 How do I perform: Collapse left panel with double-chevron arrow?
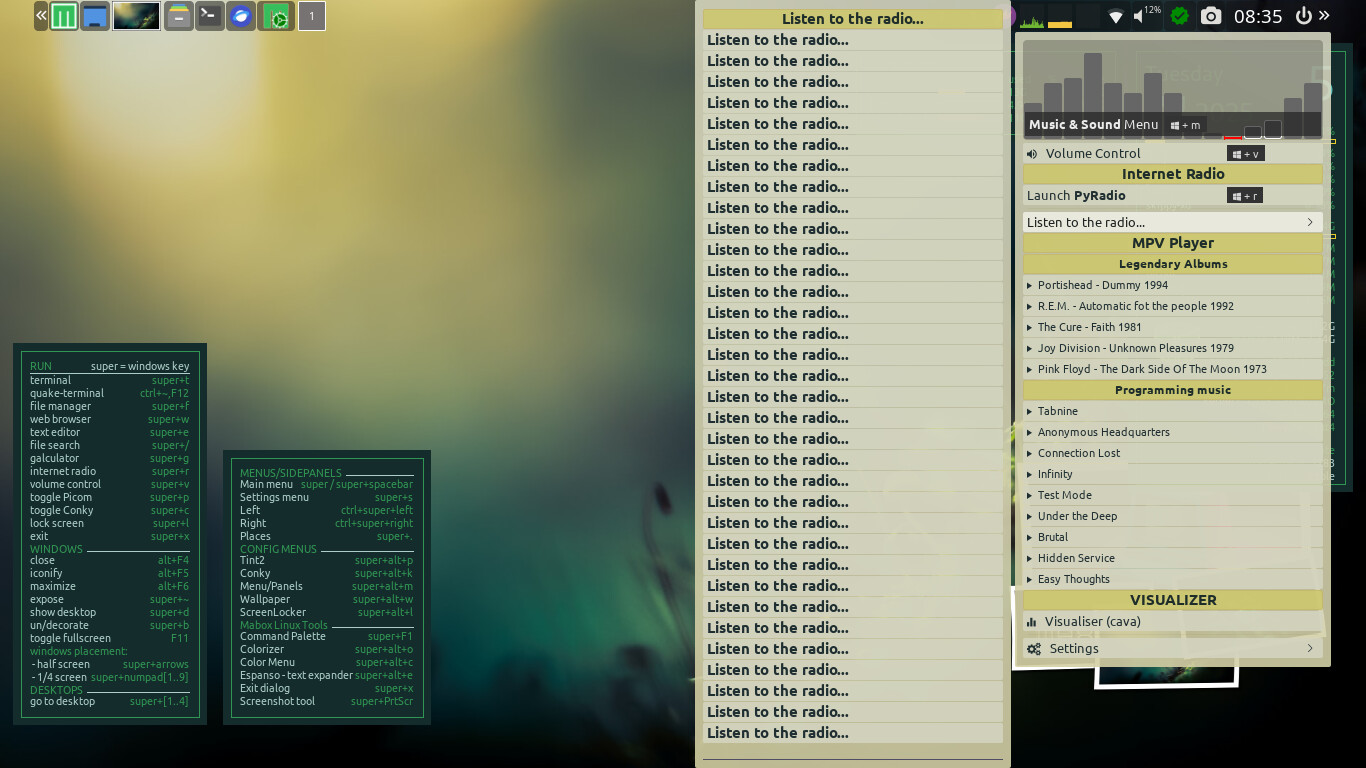[x=41, y=16]
